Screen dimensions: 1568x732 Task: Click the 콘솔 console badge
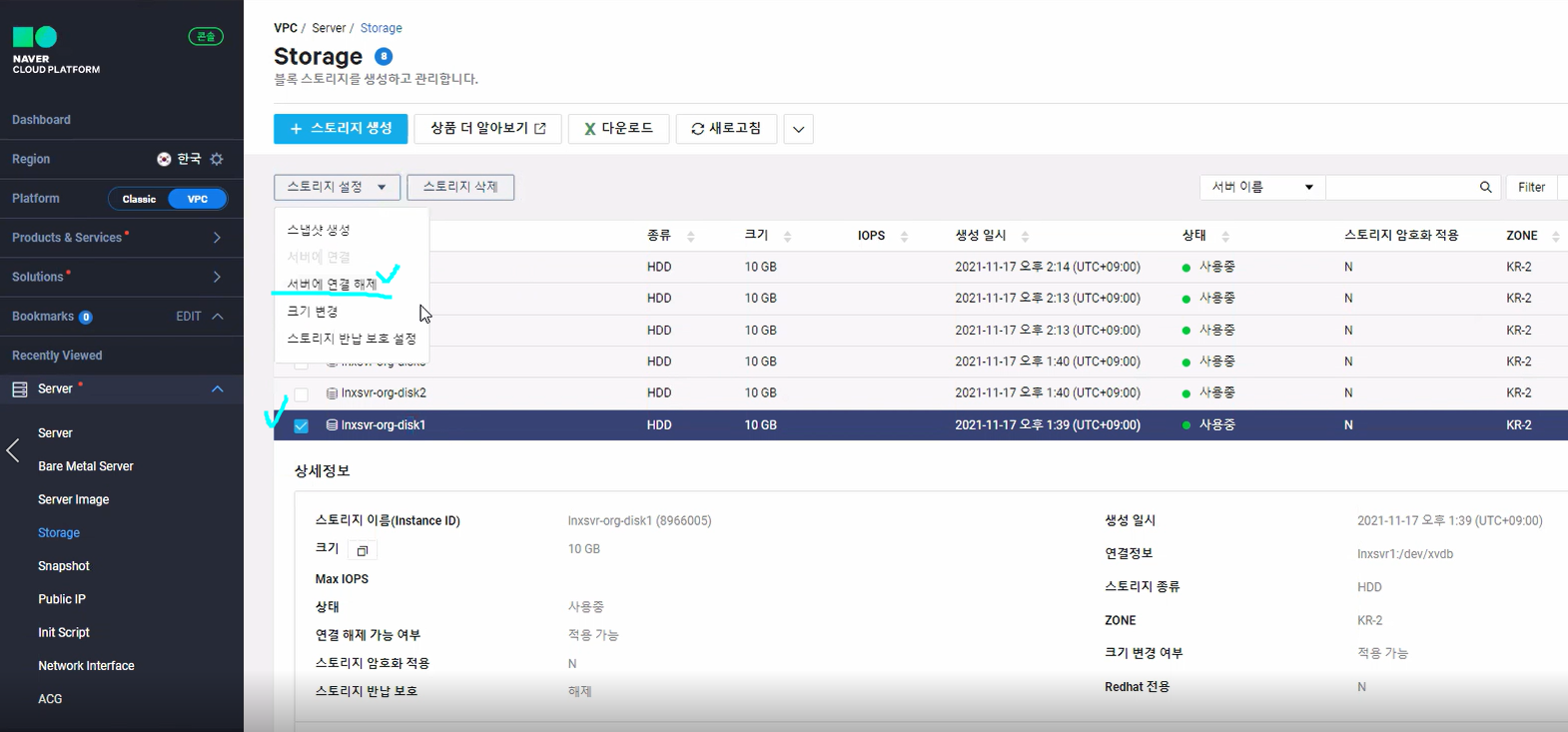[206, 36]
